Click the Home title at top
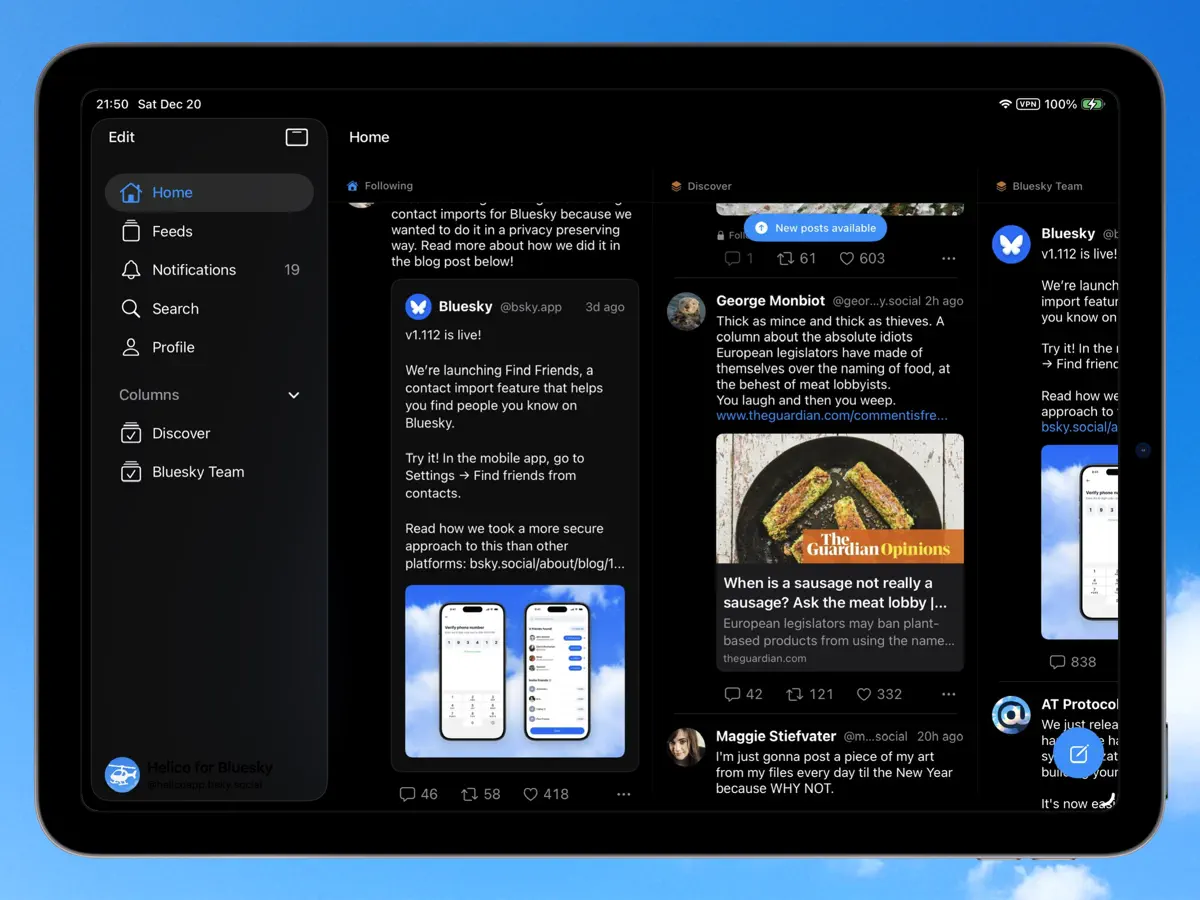The width and height of the screenshot is (1200, 900). coord(369,137)
